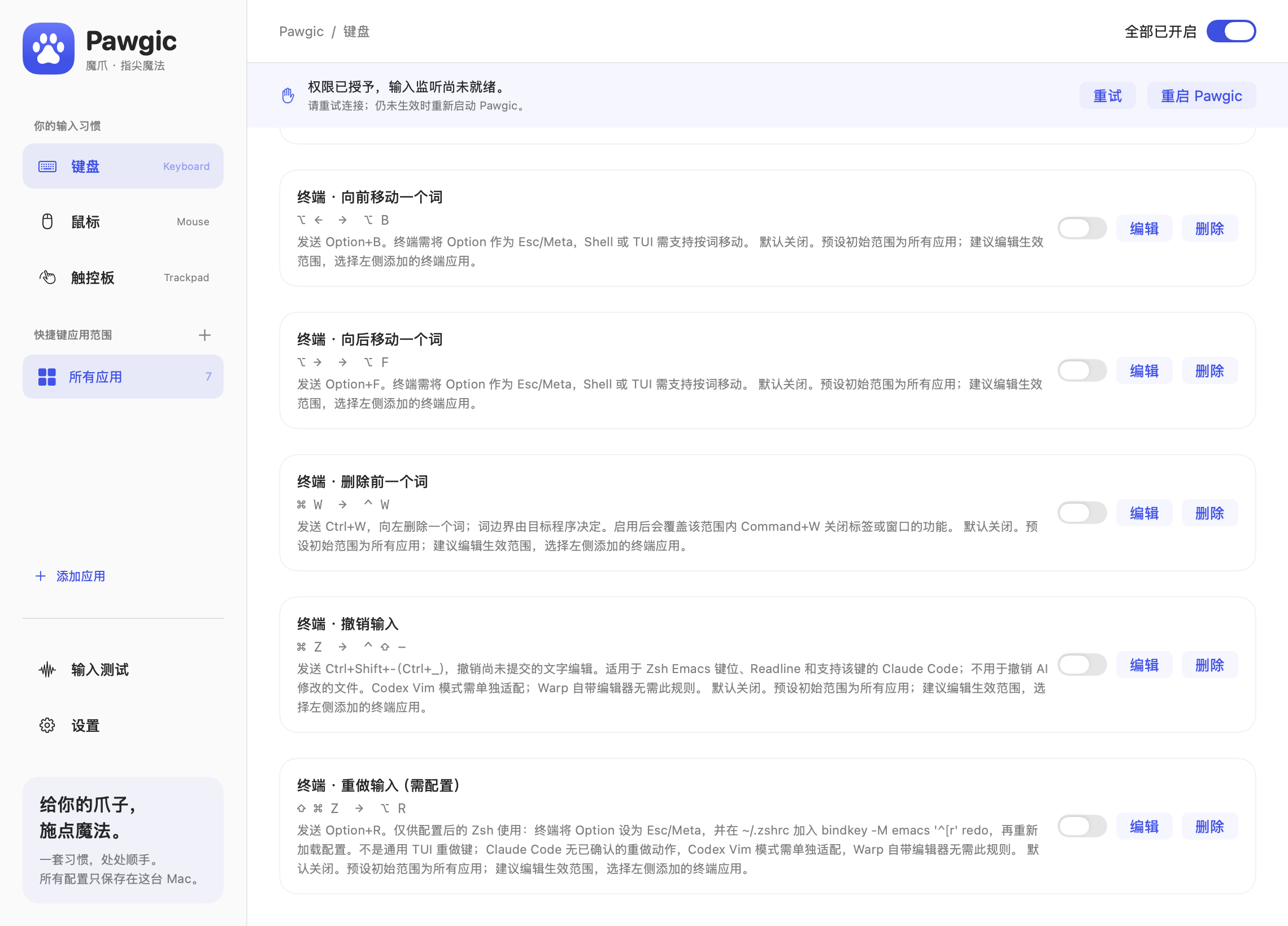Click the count 7 badge on 所有应用

click(208, 377)
